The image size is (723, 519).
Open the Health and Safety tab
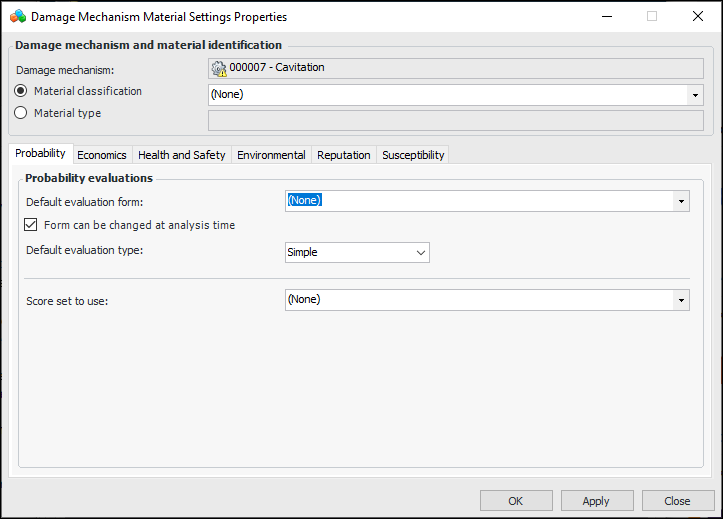181,155
